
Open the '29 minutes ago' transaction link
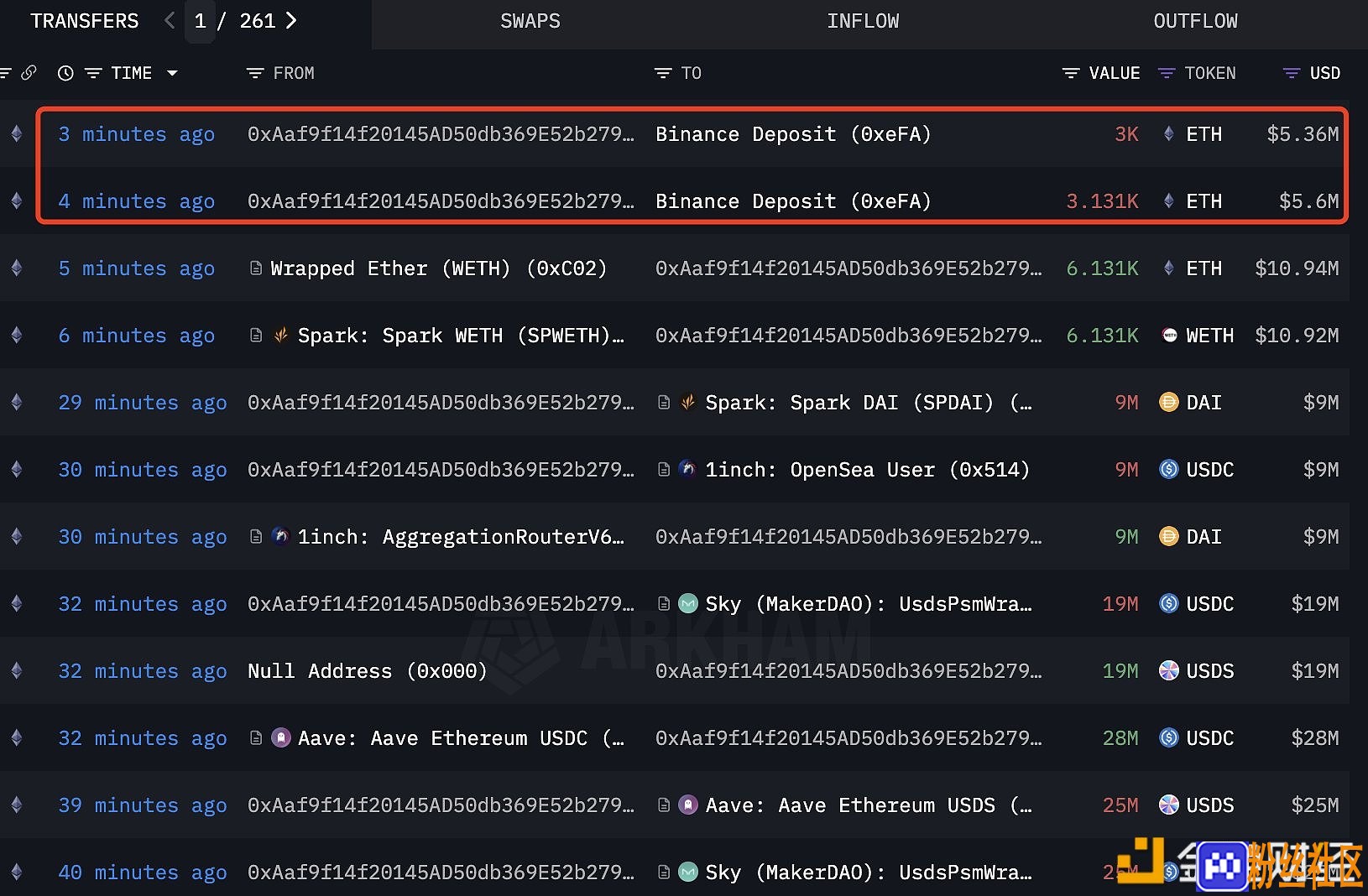pyautogui.click(x=143, y=403)
